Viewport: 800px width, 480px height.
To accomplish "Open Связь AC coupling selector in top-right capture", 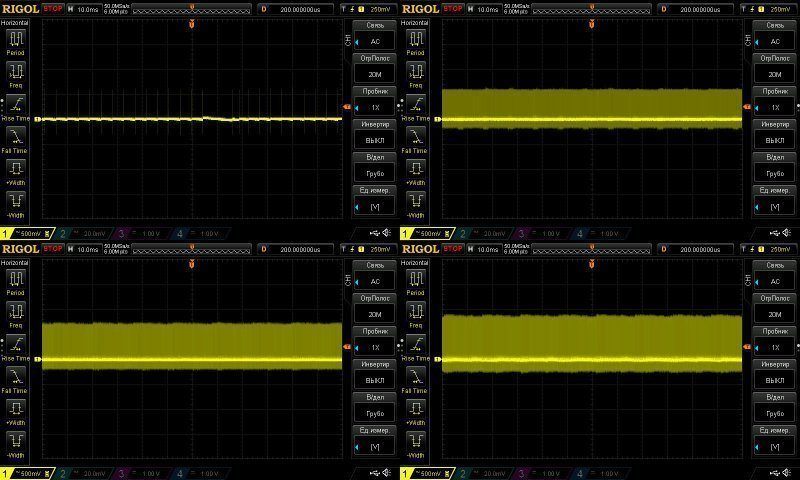I will coord(774,36).
